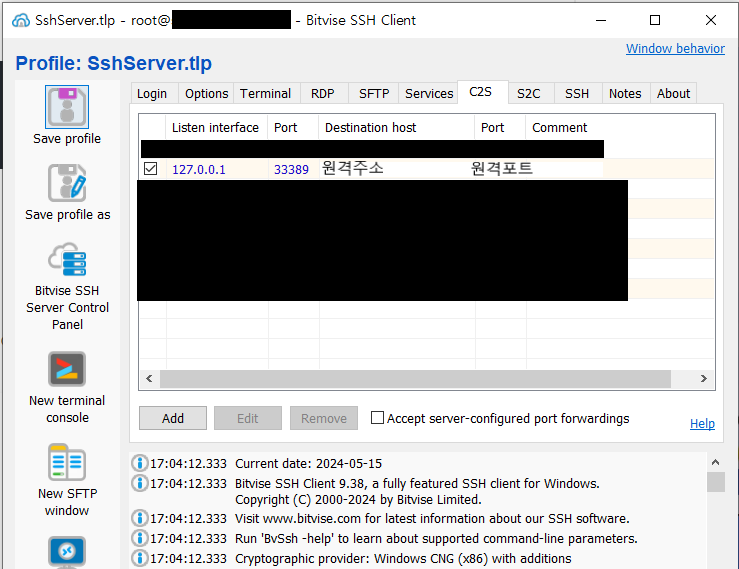The width and height of the screenshot is (739, 569).
Task: Click the remote desktop icon below SFTP window
Action: point(67,552)
